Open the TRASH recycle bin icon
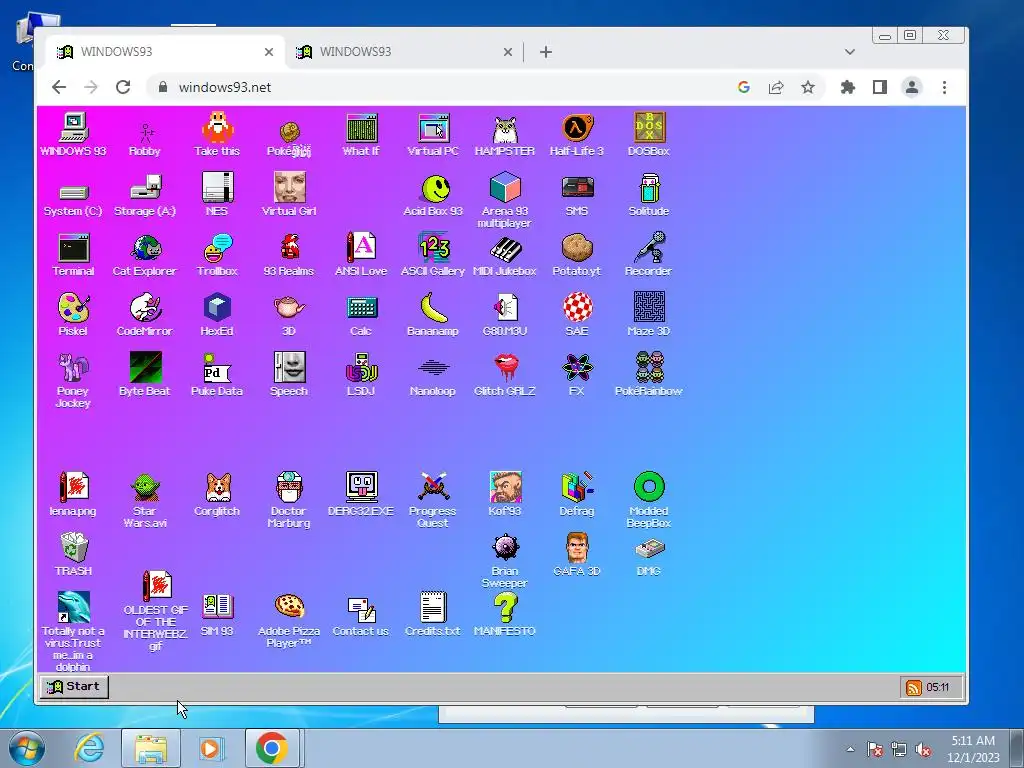Image resolution: width=1024 pixels, height=768 pixels. 73,547
